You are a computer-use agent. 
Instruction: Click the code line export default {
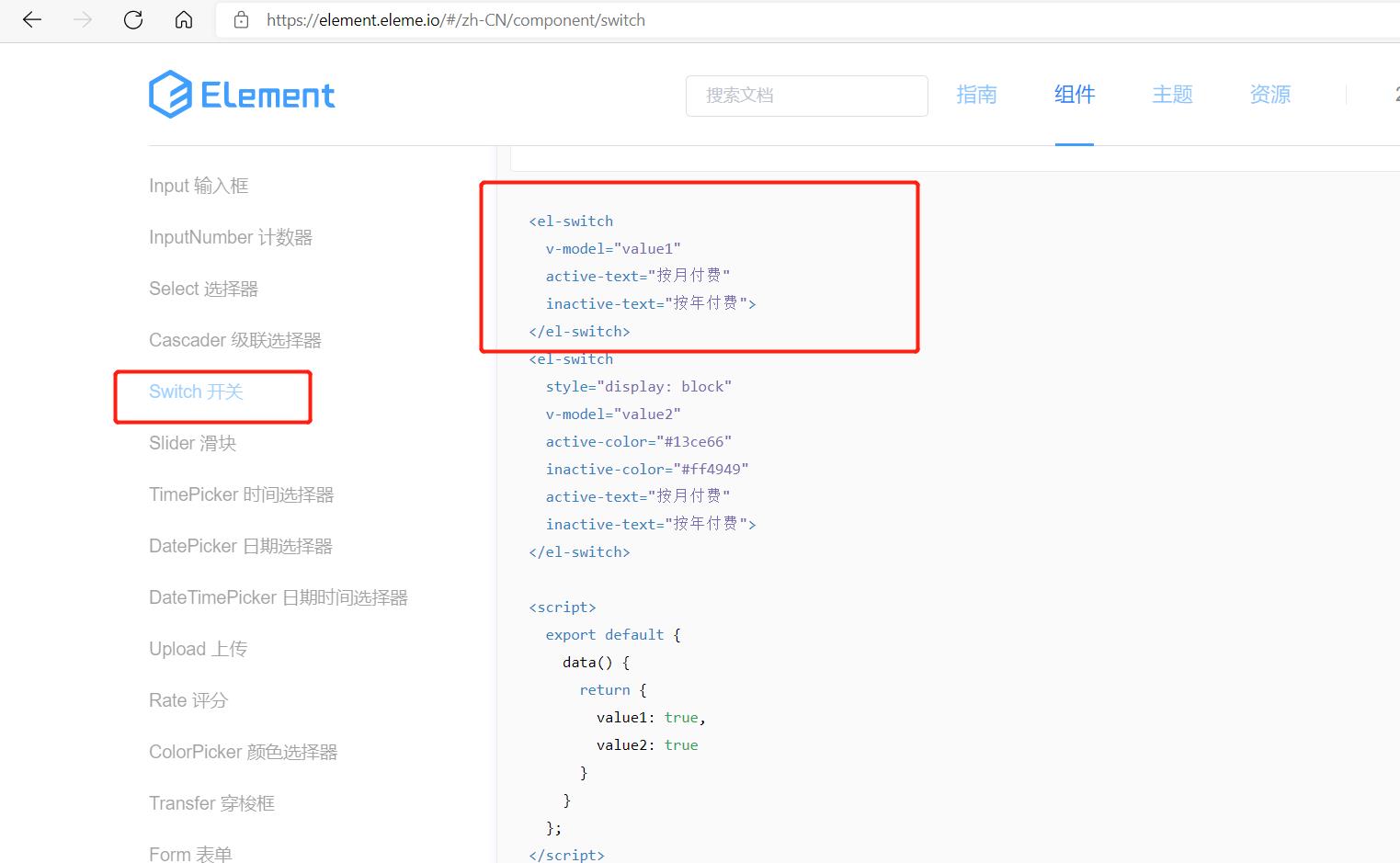tap(613, 634)
